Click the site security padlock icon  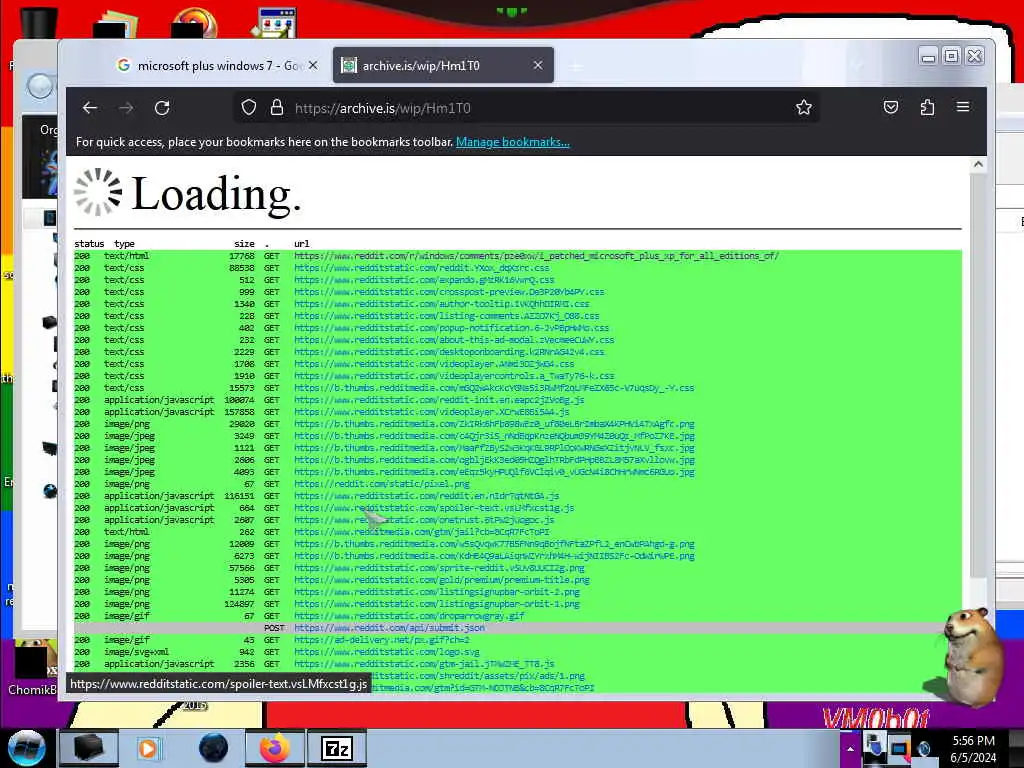coord(277,108)
